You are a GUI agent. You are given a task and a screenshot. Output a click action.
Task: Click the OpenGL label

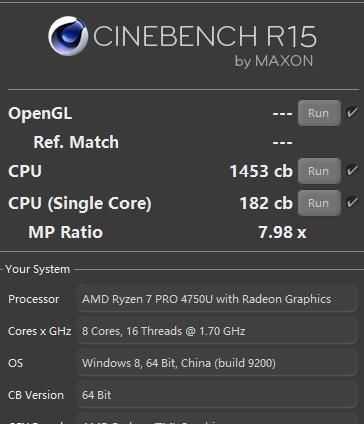pyautogui.click(x=40, y=113)
